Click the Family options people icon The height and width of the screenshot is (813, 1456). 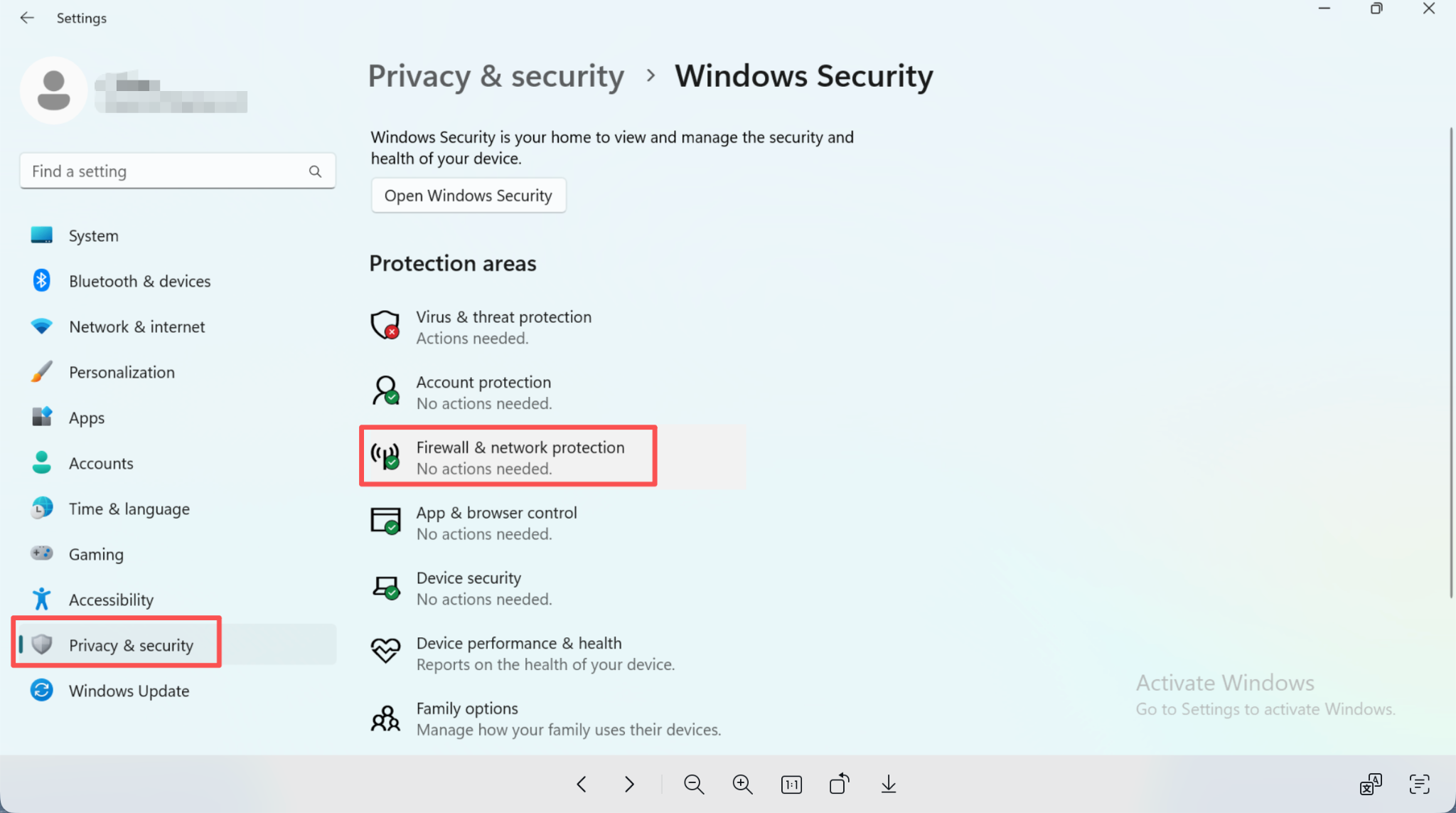385,718
